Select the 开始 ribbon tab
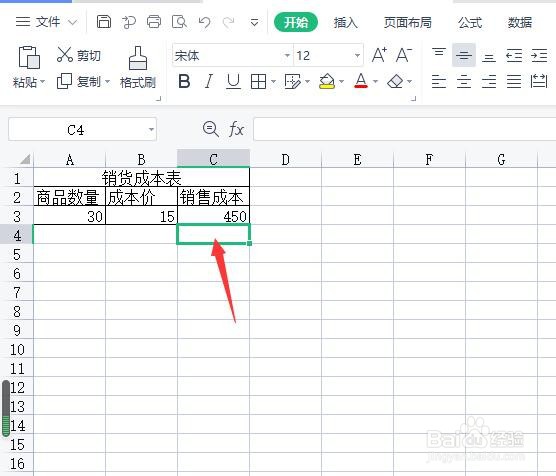556x476 pixels. click(296, 22)
